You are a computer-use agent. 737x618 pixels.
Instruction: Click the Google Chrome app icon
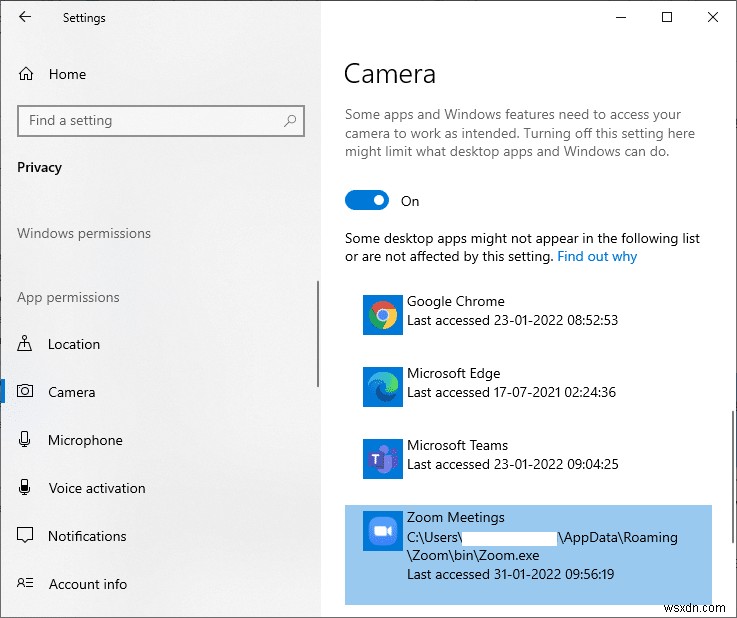383,315
